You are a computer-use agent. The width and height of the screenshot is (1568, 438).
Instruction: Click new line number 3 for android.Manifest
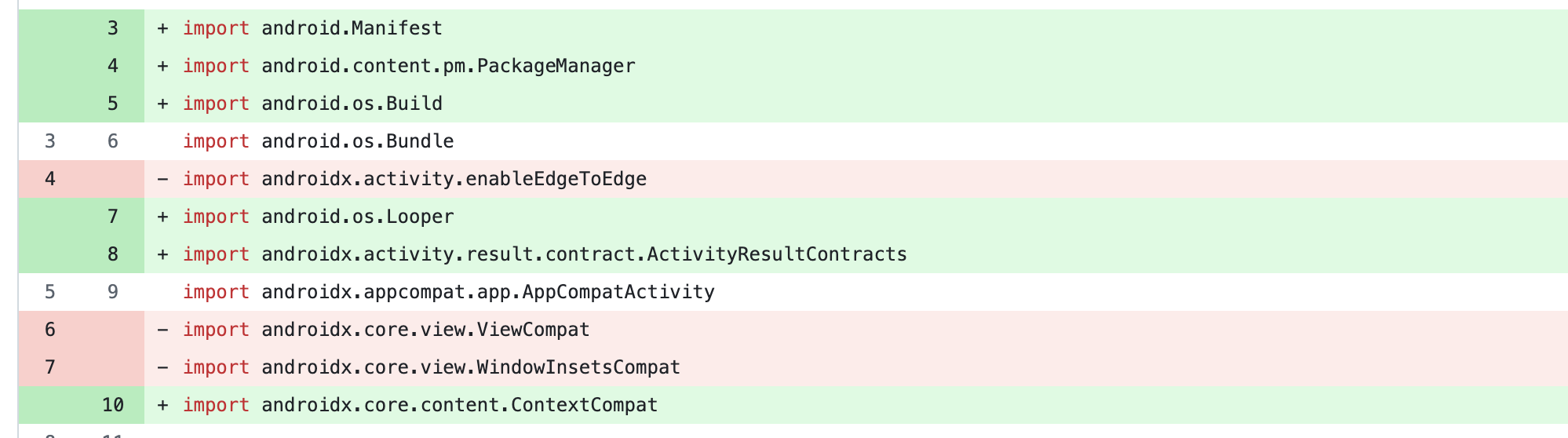[x=113, y=28]
